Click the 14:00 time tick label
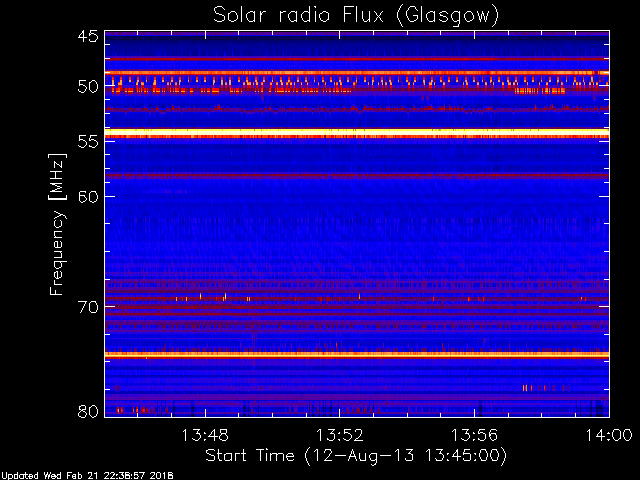The width and height of the screenshot is (640, 480). [609, 435]
